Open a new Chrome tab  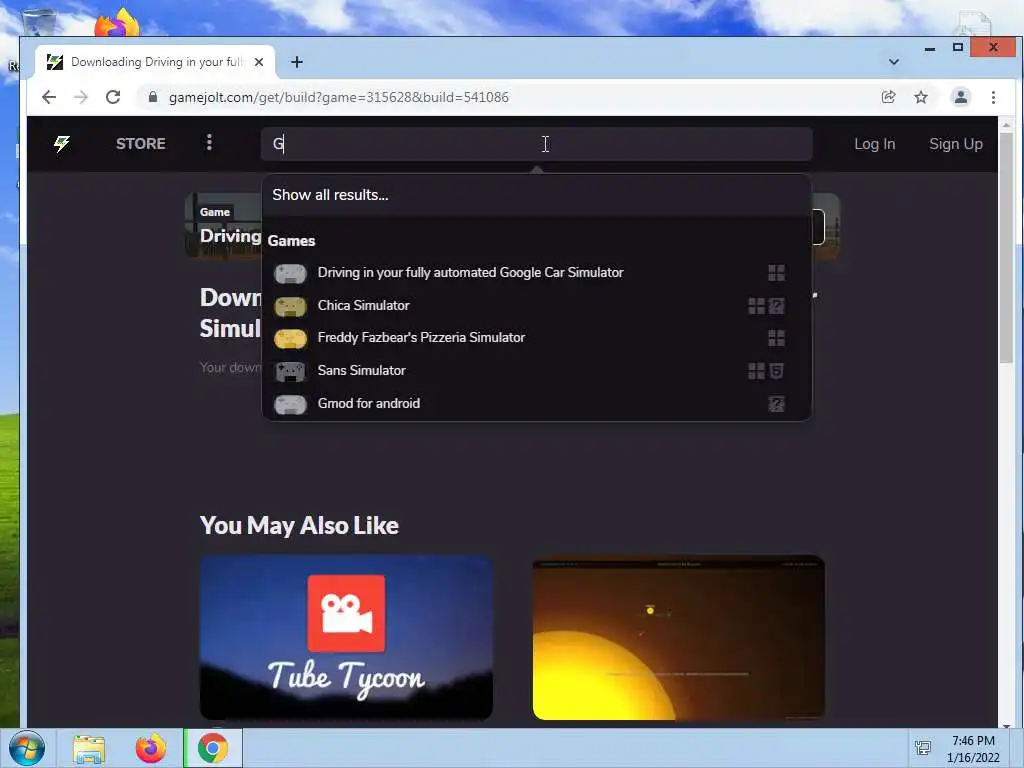297,62
